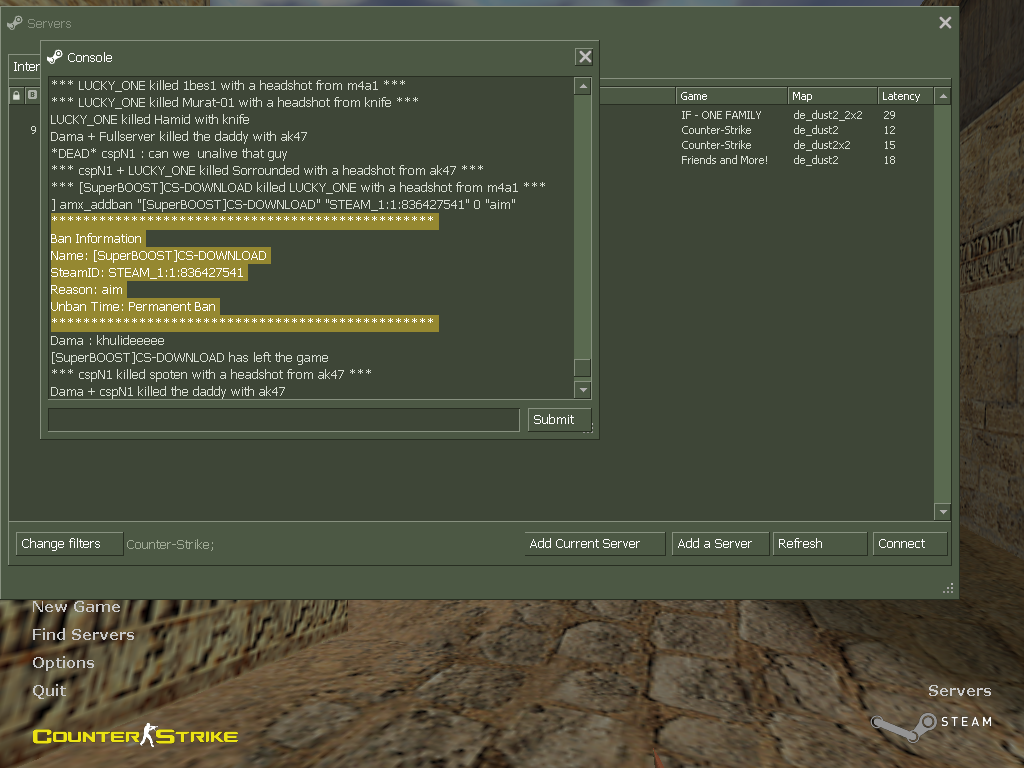Open Options from main menu
1024x768 pixels.
tap(63, 663)
